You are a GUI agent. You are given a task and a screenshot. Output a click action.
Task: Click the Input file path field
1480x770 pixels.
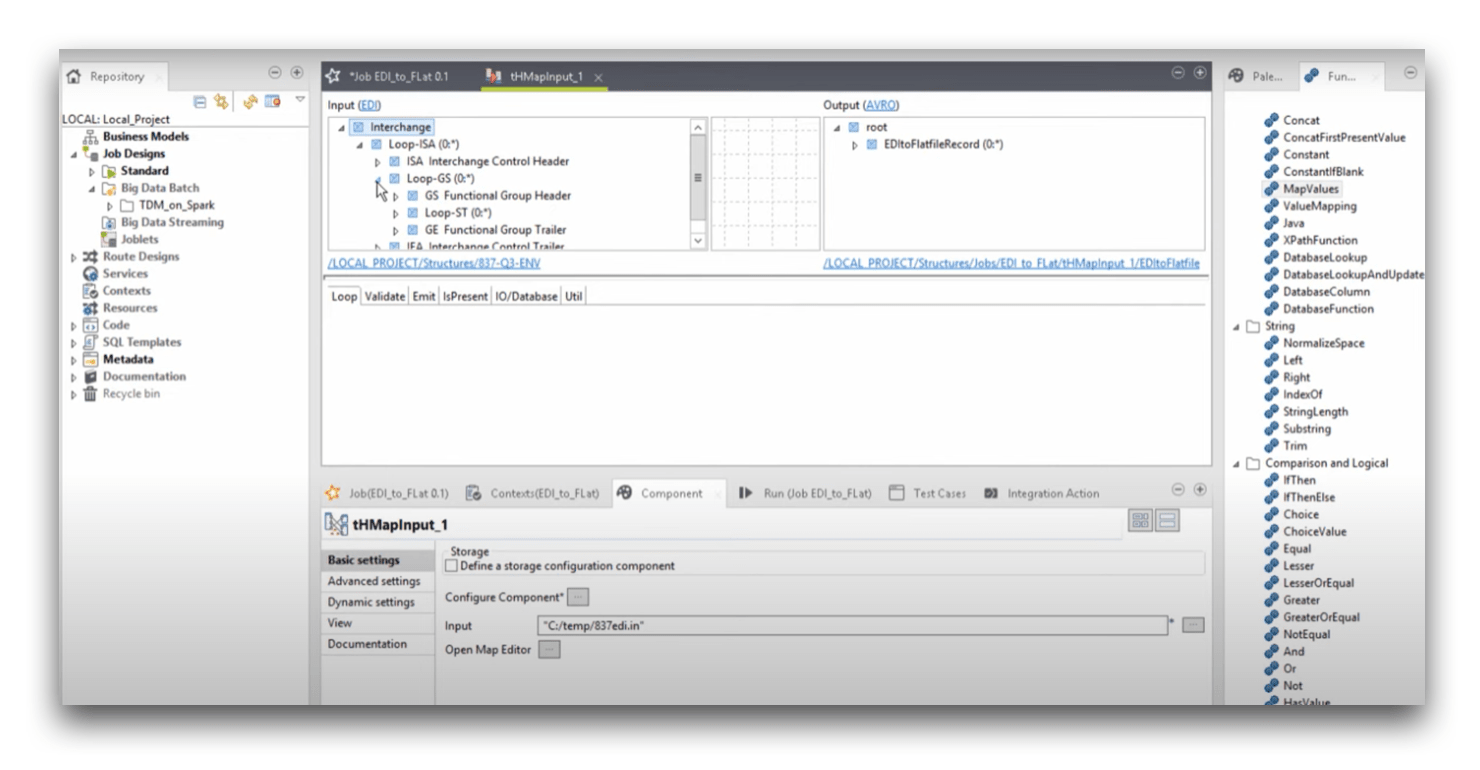852,626
